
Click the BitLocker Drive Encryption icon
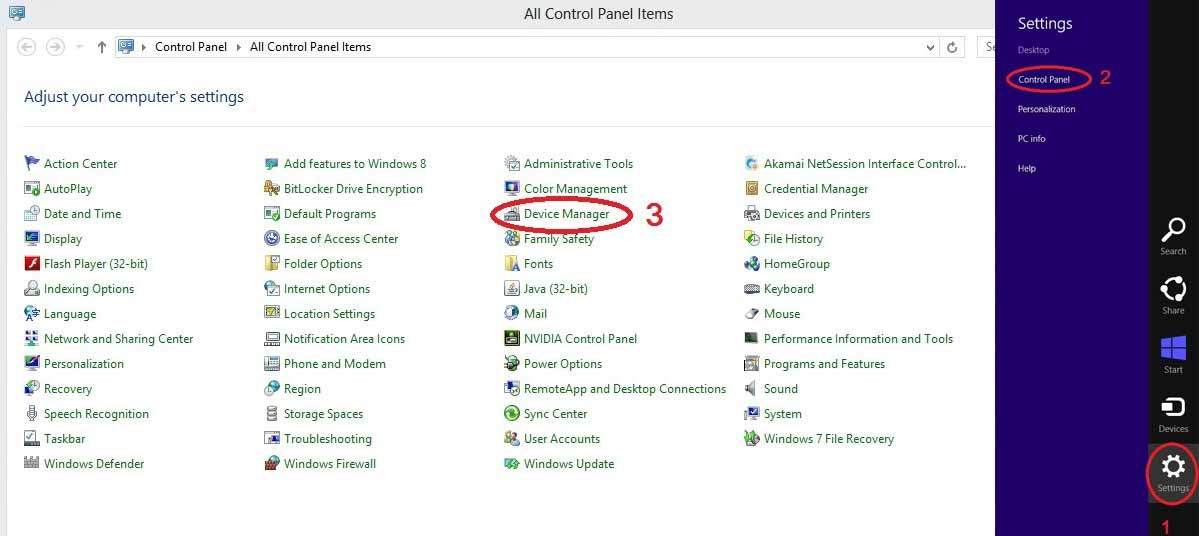coord(271,188)
